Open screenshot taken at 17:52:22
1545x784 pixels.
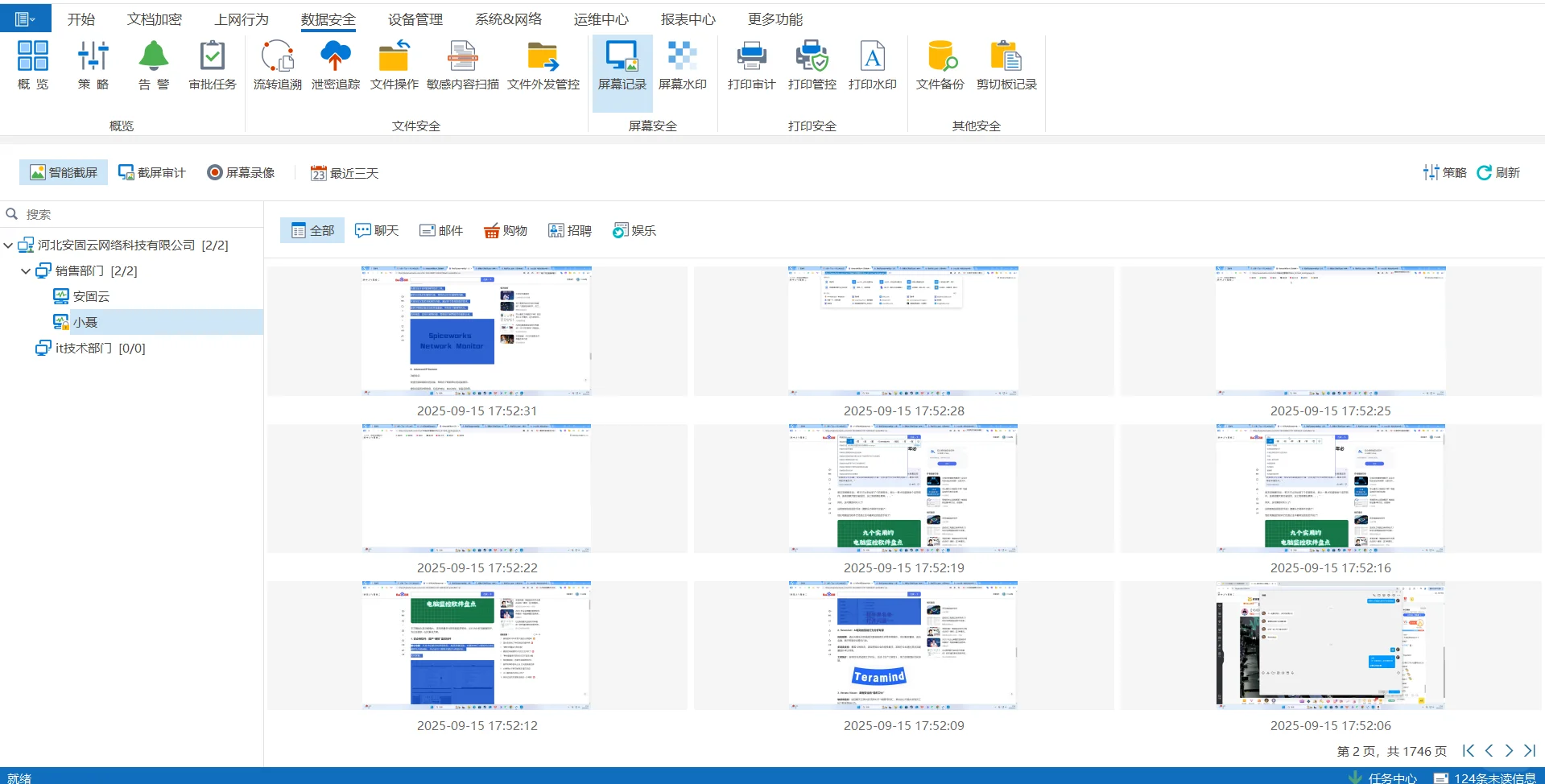pos(477,488)
